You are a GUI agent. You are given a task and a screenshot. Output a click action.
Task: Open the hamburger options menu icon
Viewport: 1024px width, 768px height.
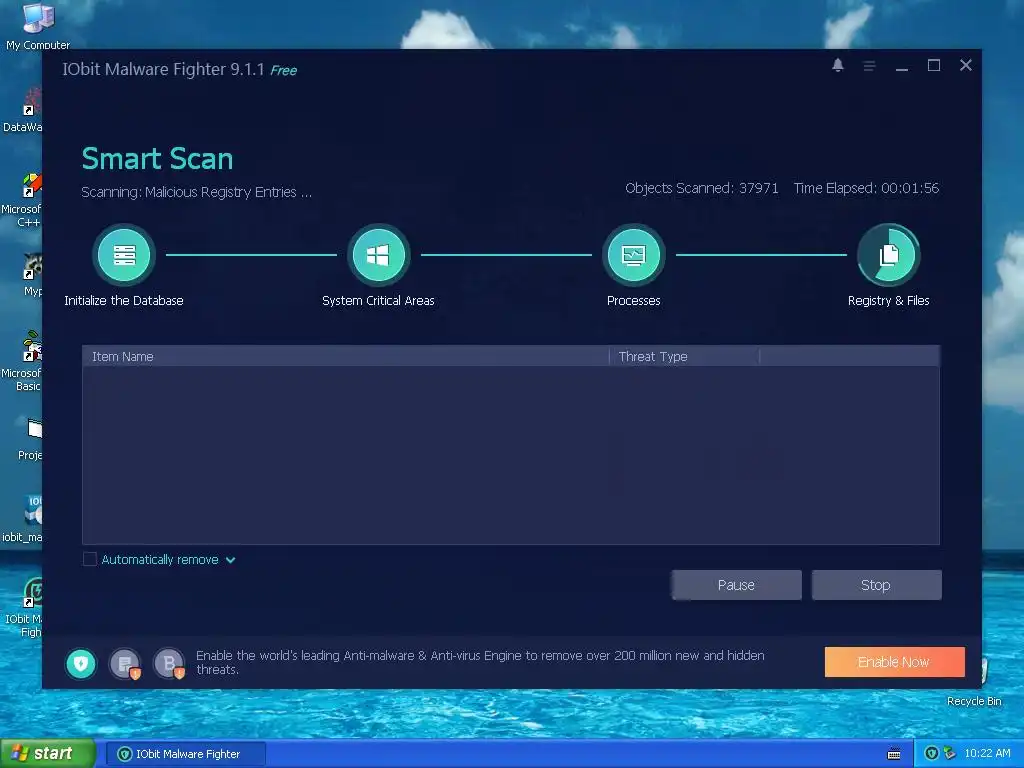(869, 66)
